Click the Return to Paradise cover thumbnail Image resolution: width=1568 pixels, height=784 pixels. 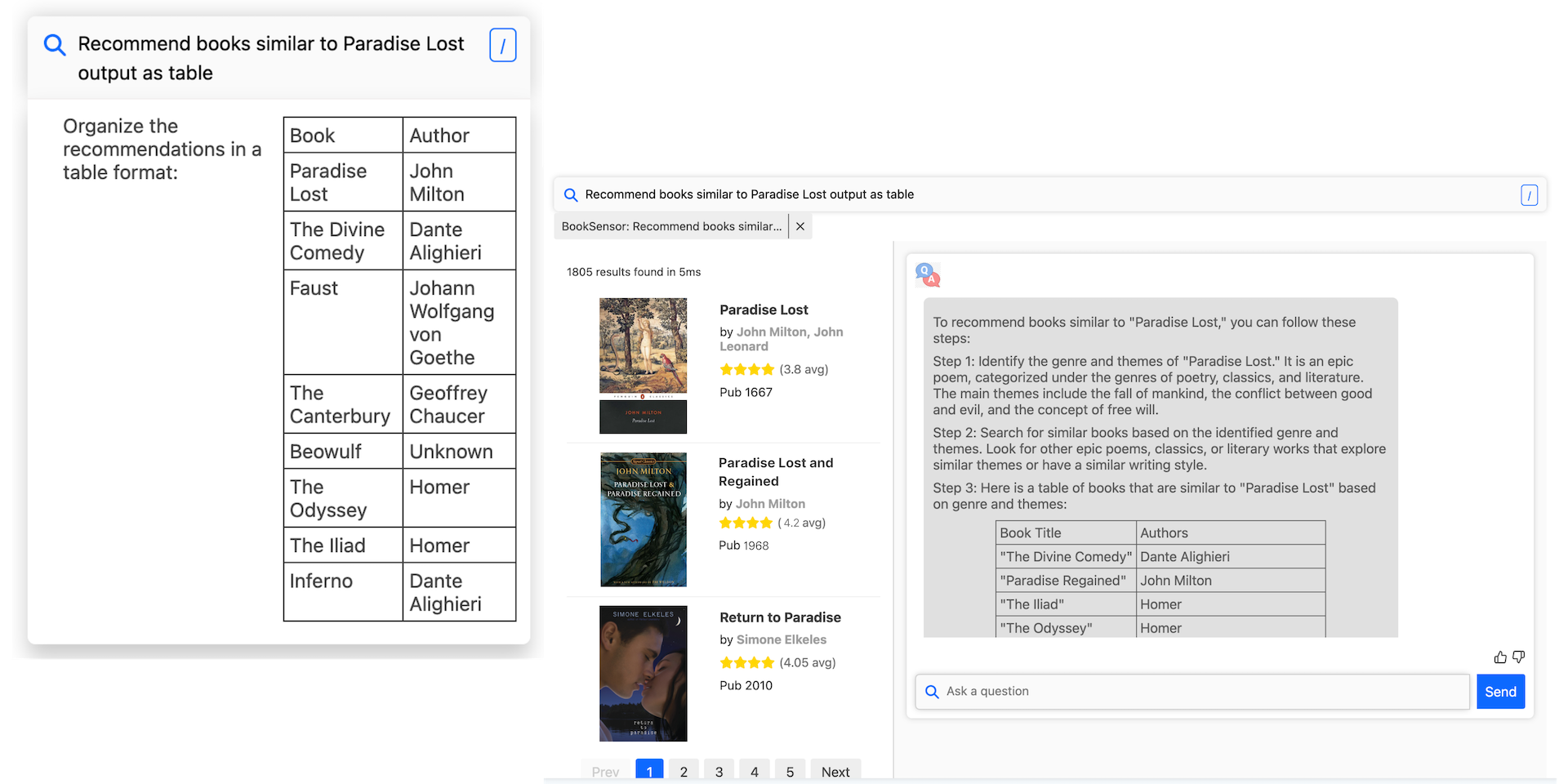click(x=643, y=673)
